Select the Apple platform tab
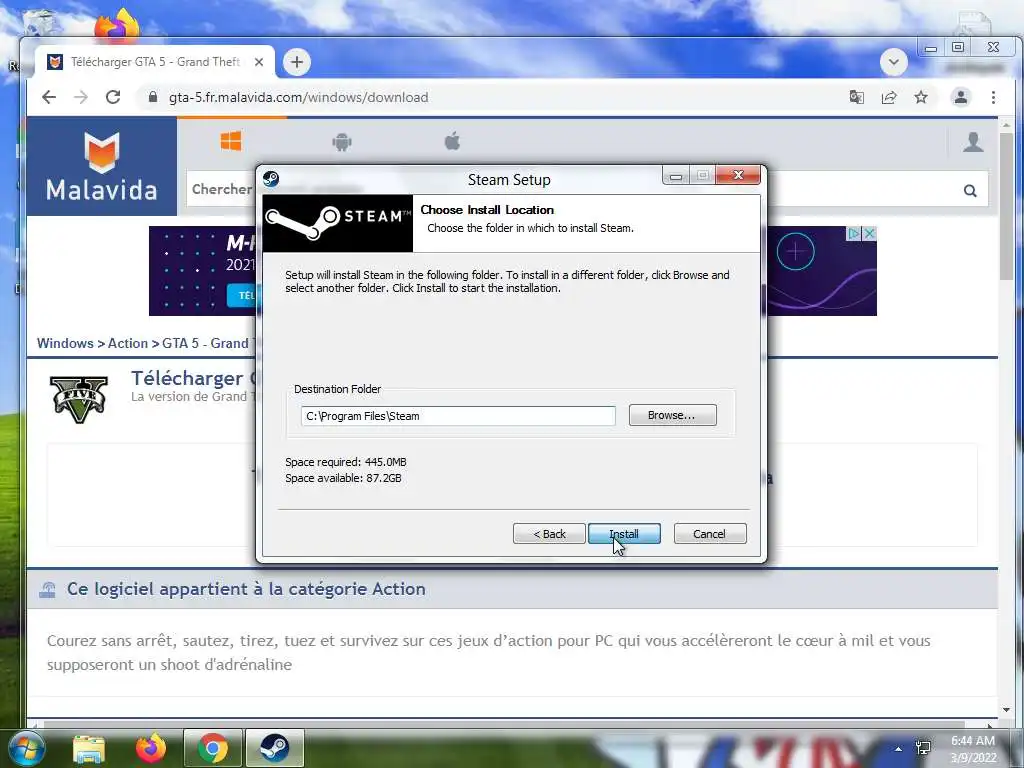The image size is (1024, 768). pos(453,140)
